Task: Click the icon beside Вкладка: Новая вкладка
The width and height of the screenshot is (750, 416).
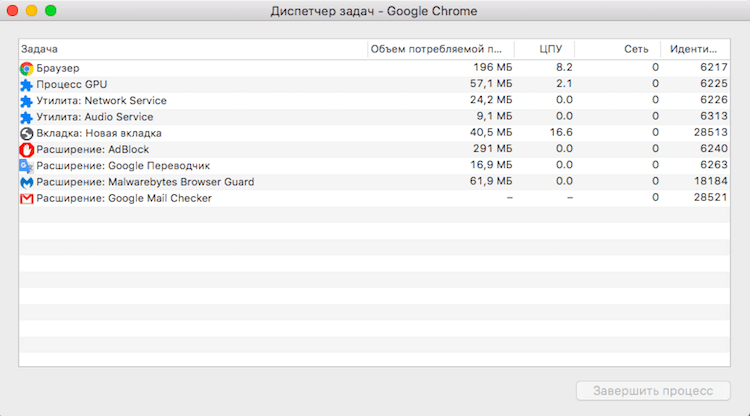Action: pyautogui.click(x=27, y=133)
